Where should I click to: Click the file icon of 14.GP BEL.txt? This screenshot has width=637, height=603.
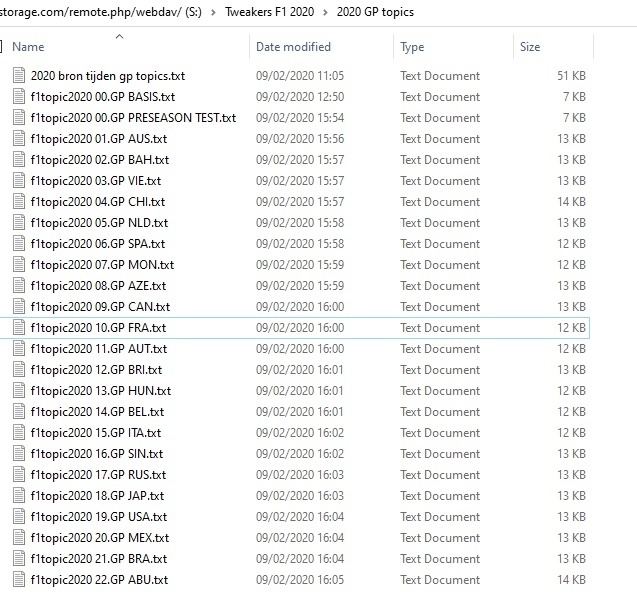(x=19, y=412)
